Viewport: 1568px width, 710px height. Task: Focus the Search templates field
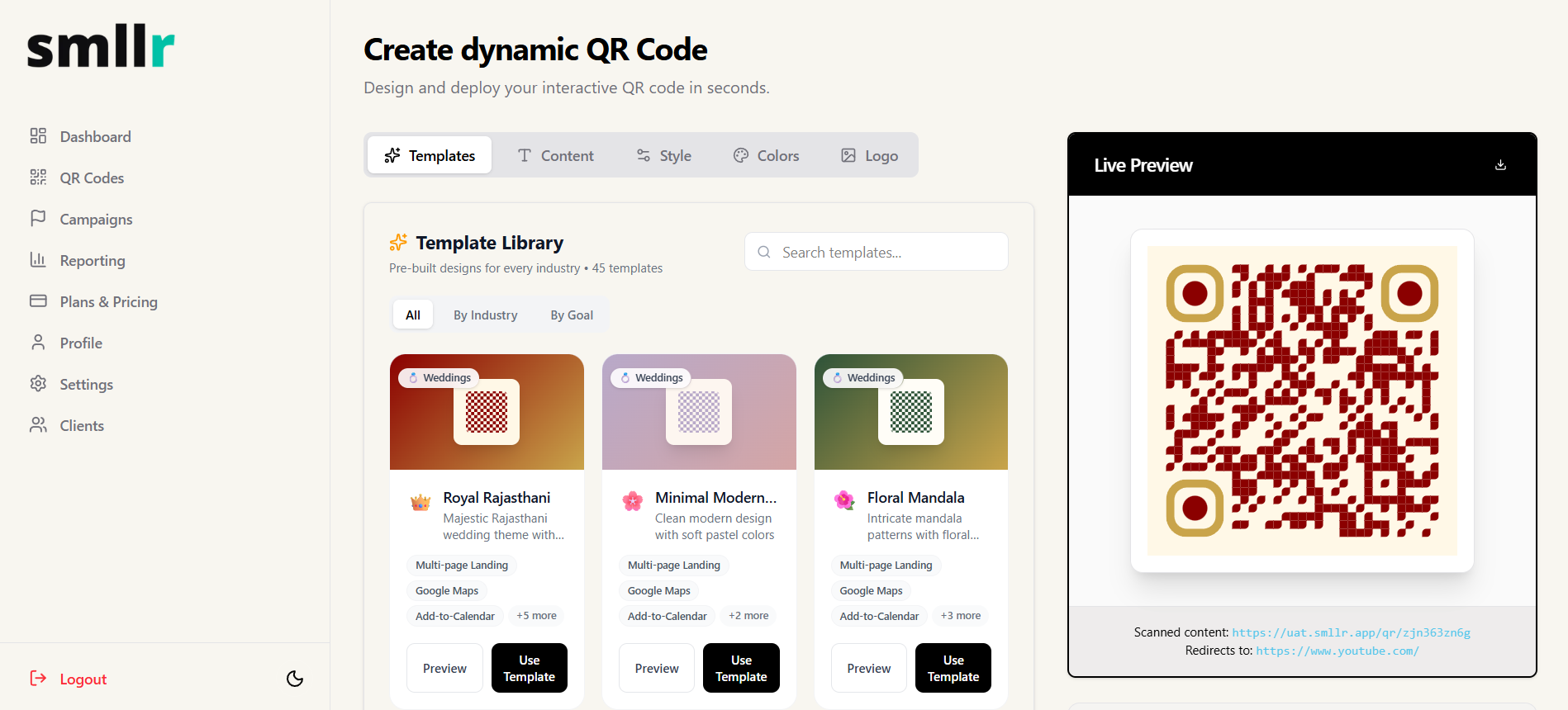[877, 252]
